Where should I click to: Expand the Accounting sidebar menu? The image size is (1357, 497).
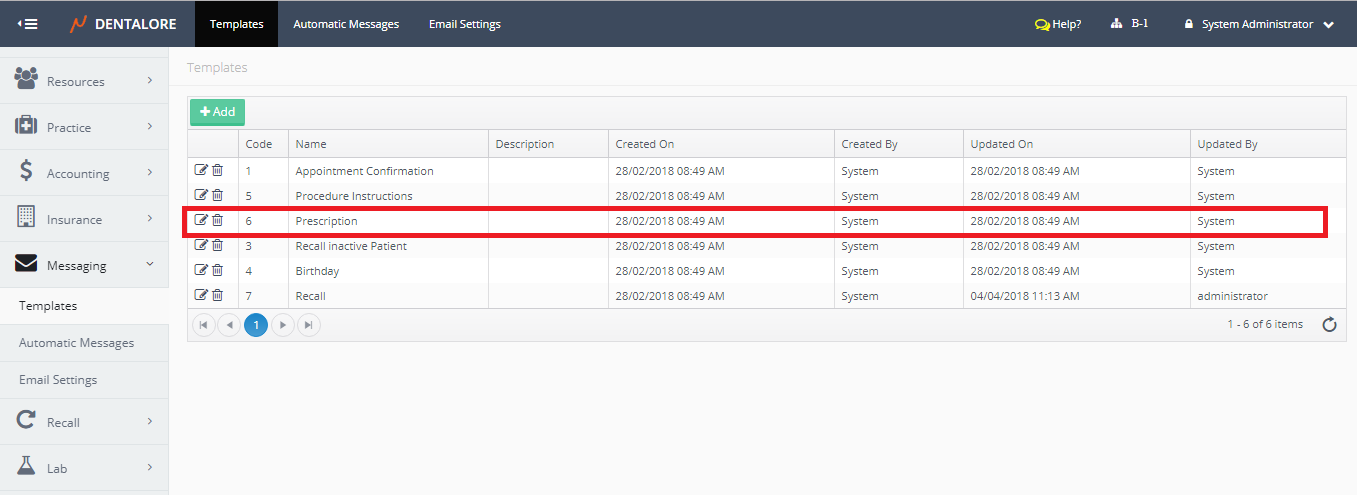click(x=84, y=173)
